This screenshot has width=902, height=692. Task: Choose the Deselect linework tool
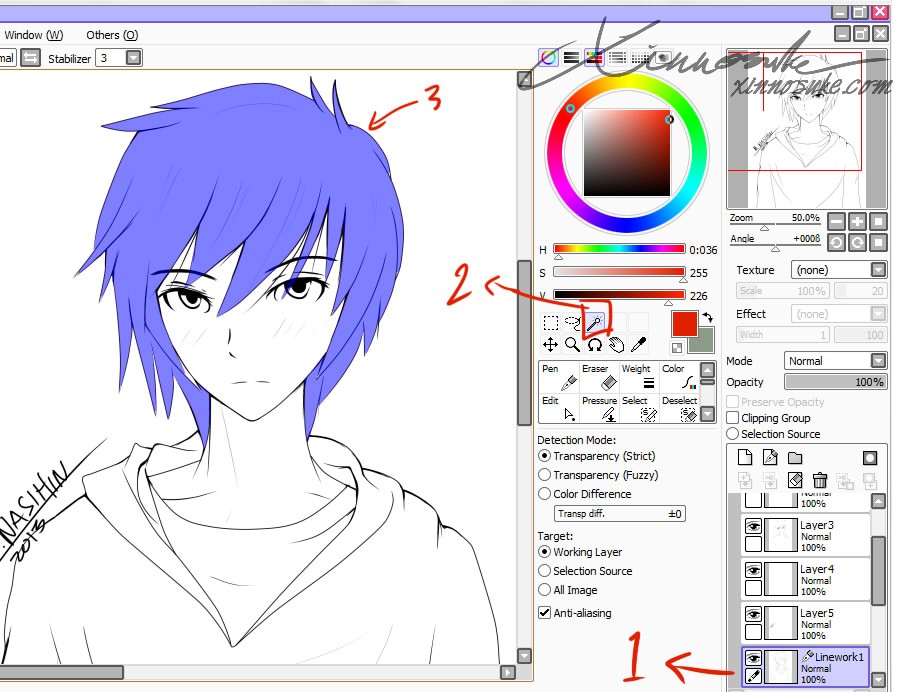point(679,408)
